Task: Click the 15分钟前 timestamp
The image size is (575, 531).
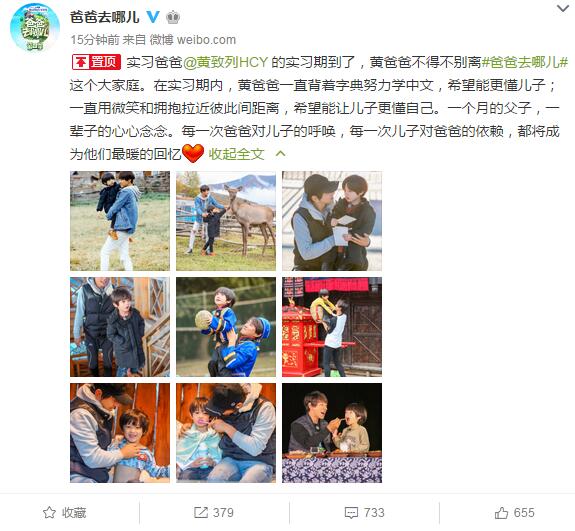Action: click(x=95, y=40)
